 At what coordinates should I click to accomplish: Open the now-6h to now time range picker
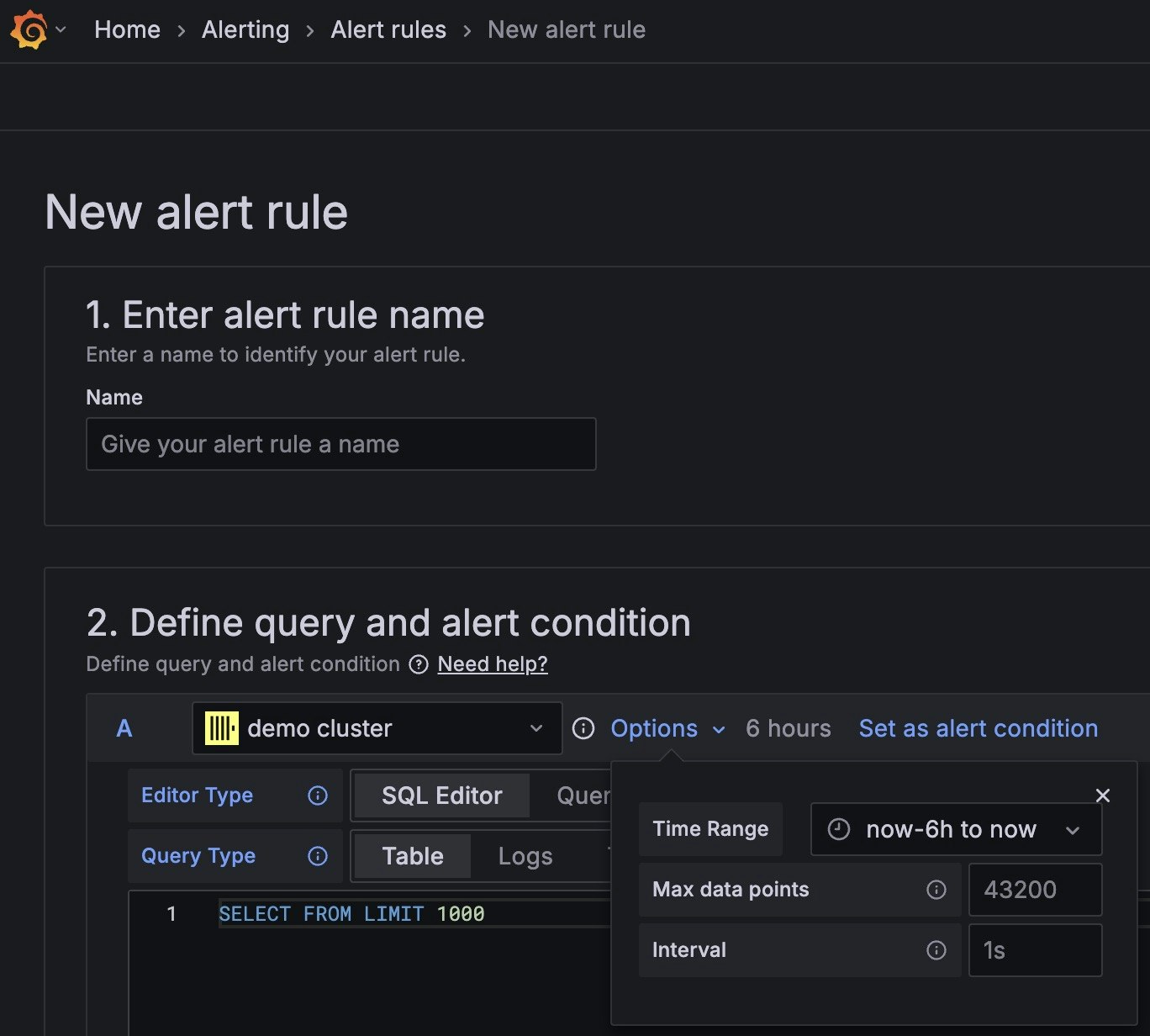(956, 829)
